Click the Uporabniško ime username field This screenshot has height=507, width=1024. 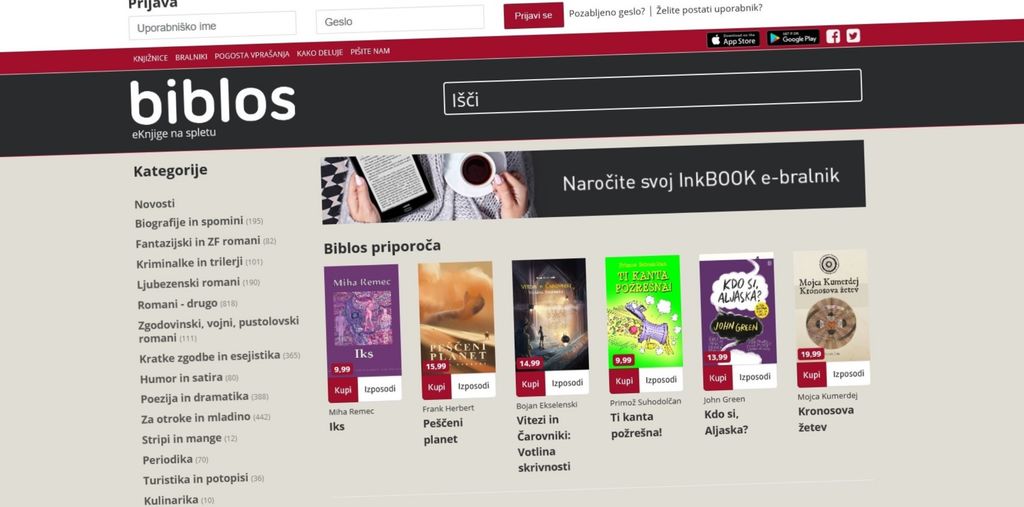212,26
